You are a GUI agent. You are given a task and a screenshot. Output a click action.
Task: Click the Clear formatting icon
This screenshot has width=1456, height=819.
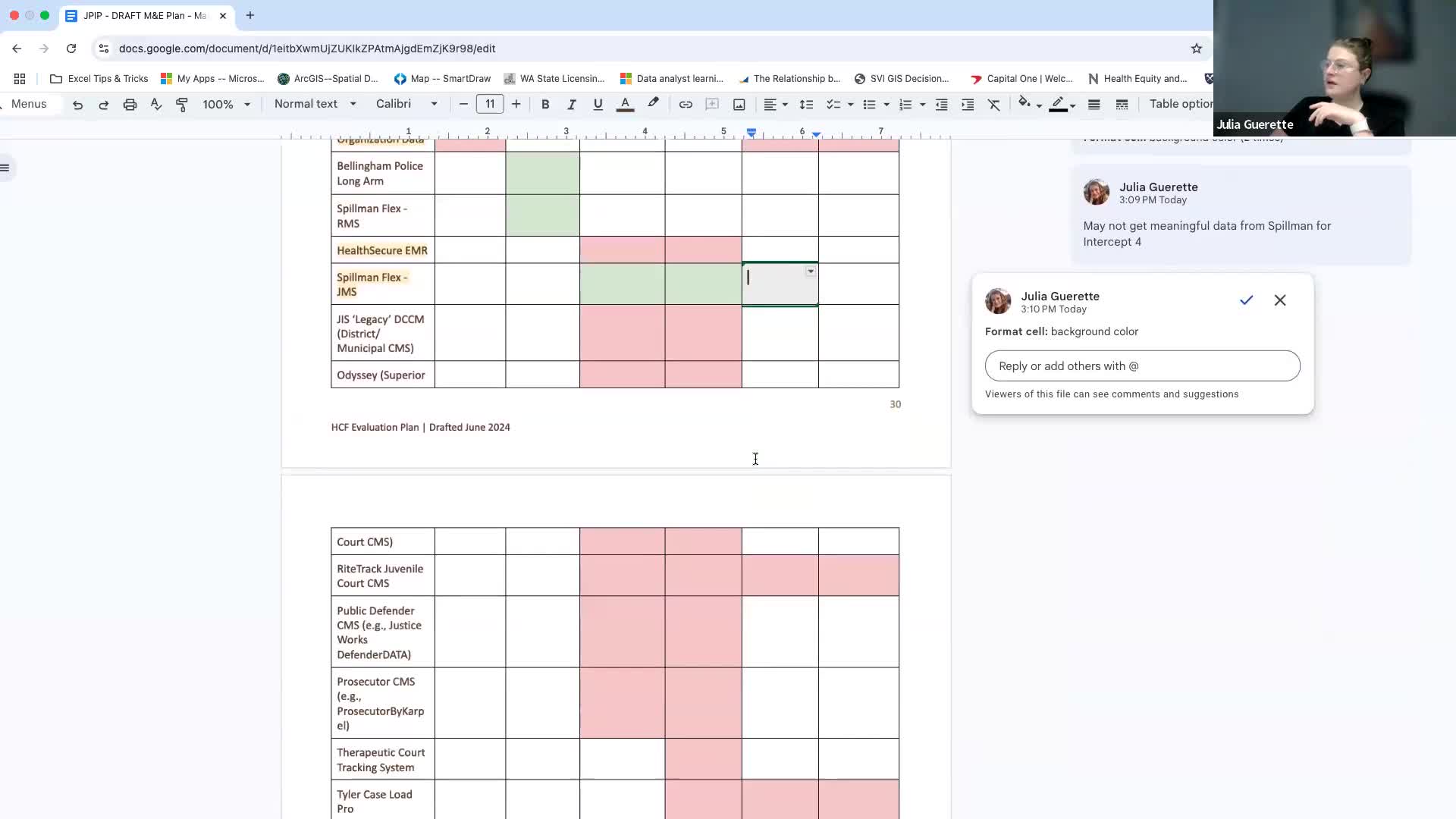coord(993,105)
